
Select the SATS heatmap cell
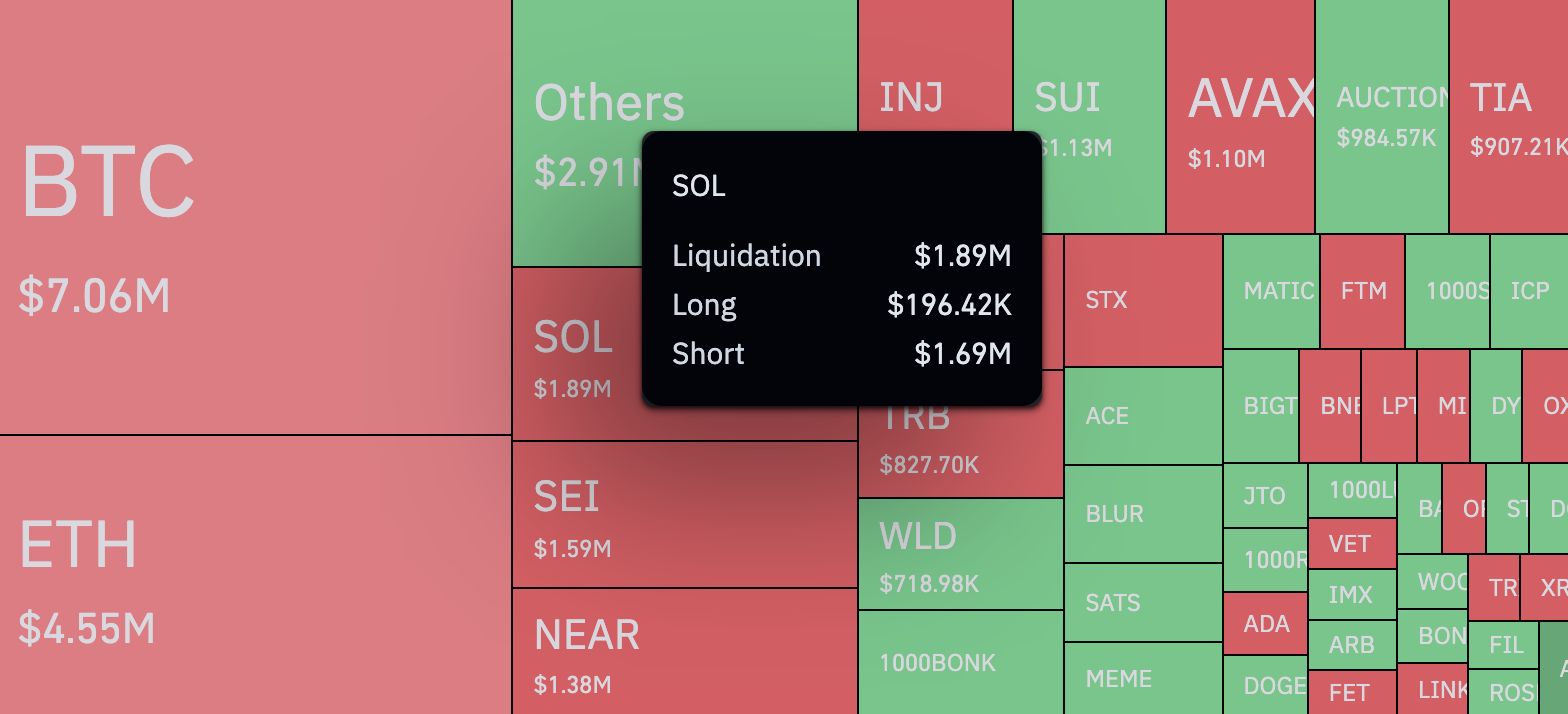[1142, 602]
